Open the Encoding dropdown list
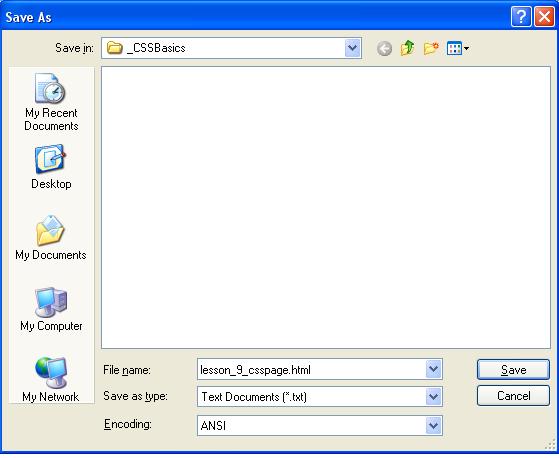 point(434,425)
